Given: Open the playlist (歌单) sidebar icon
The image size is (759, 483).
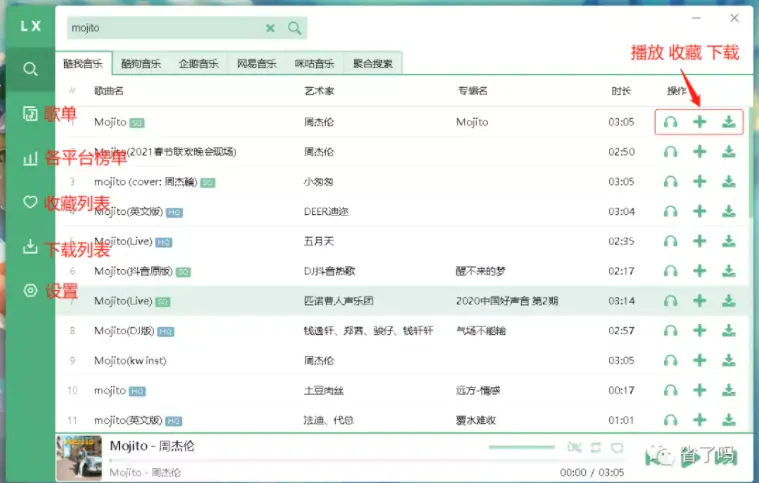Looking at the screenshot, I should (30, 114).
